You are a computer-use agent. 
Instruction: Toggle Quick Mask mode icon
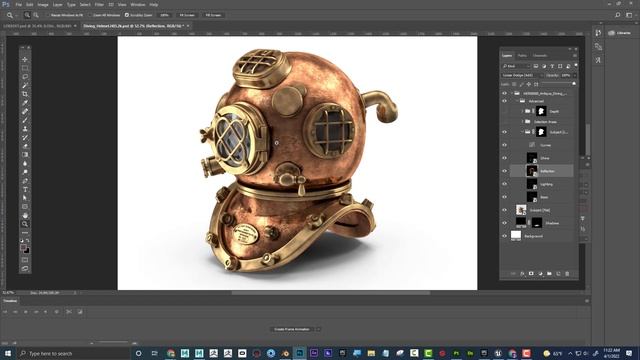point(25,260)
